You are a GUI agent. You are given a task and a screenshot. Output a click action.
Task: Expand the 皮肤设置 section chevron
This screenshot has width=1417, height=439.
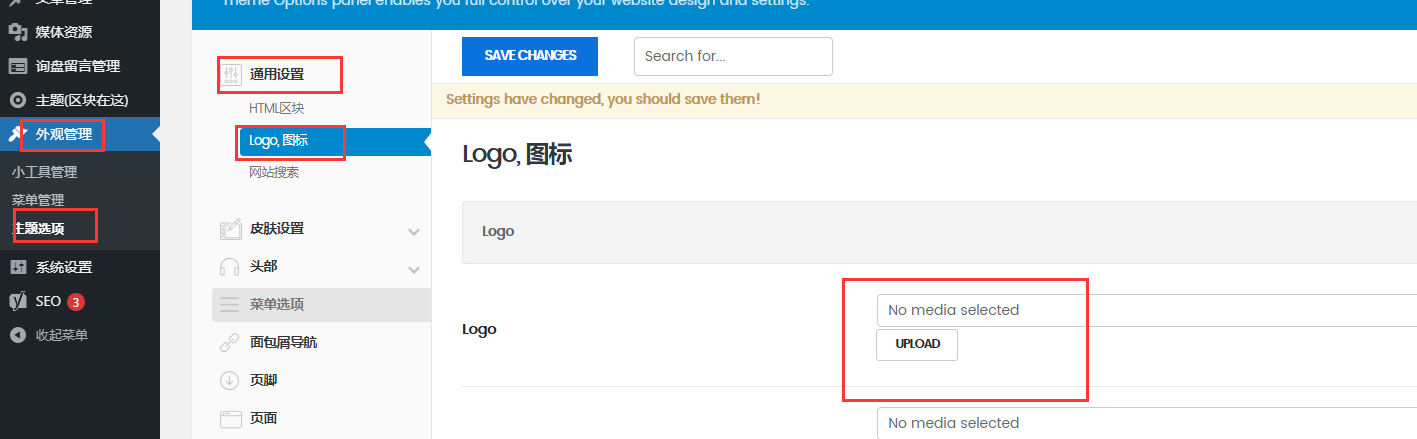(x=414, y=231)
